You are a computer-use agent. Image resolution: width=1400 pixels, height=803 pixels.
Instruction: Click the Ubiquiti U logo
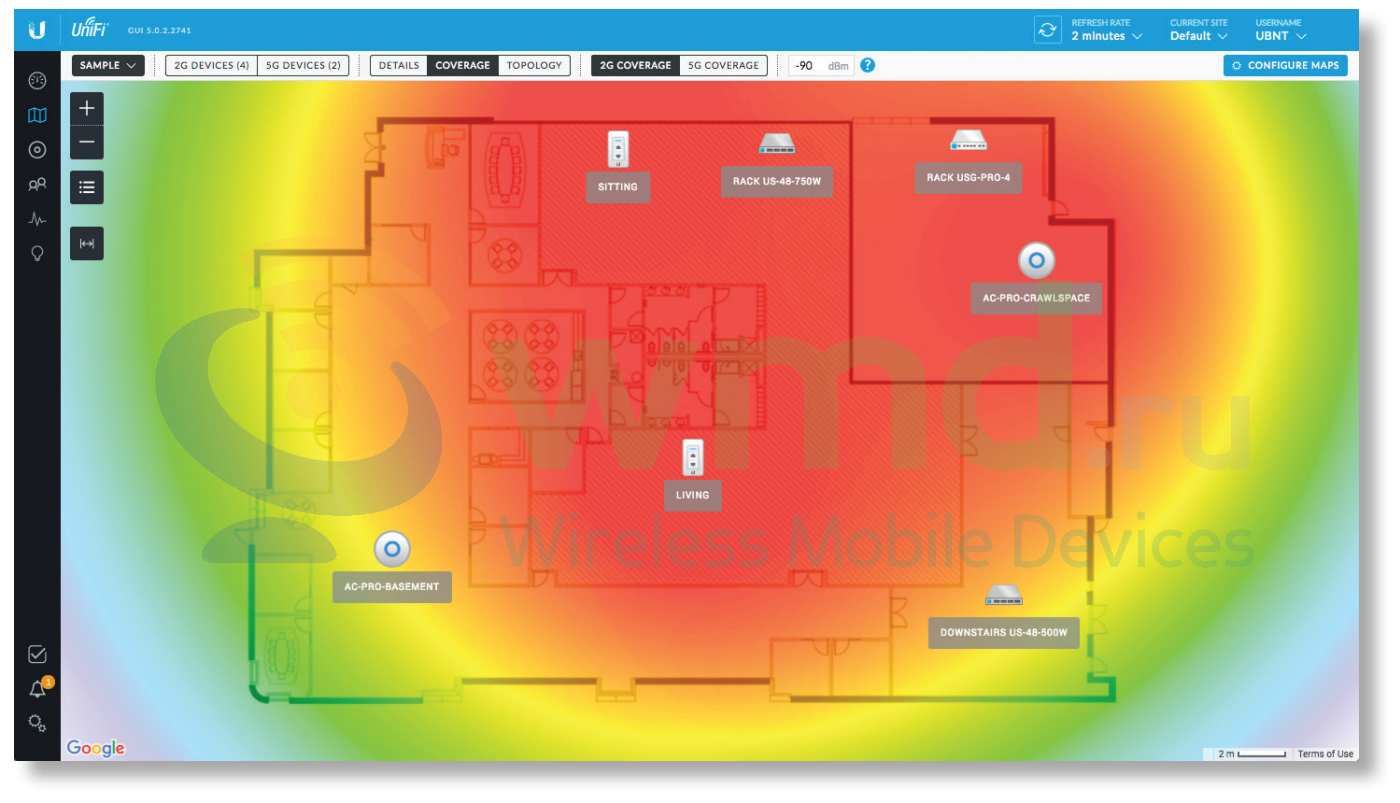(x=37, y=30)
